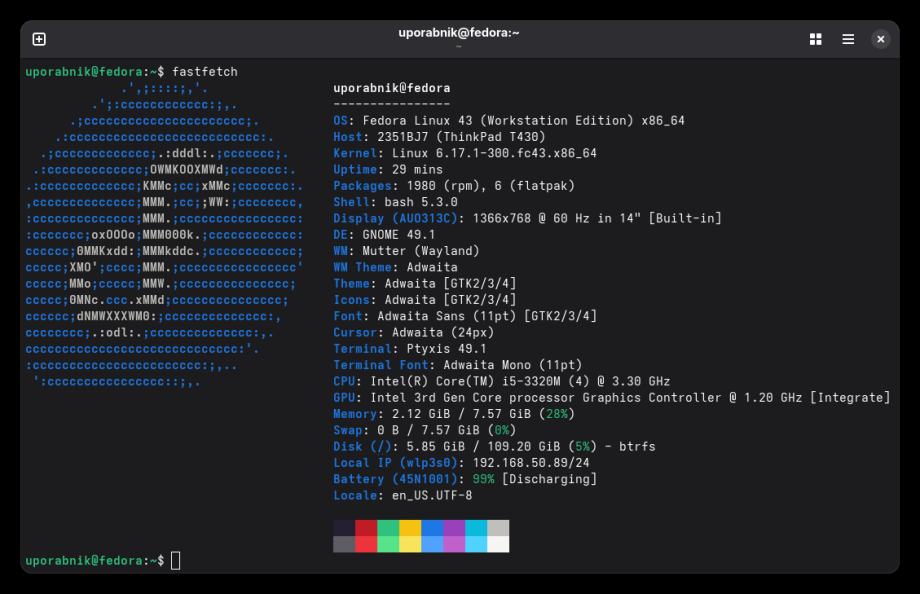Click the Locale en_US.UTF-8 line
The height and width of the screenshot is (594, 920).
[402, 495]
